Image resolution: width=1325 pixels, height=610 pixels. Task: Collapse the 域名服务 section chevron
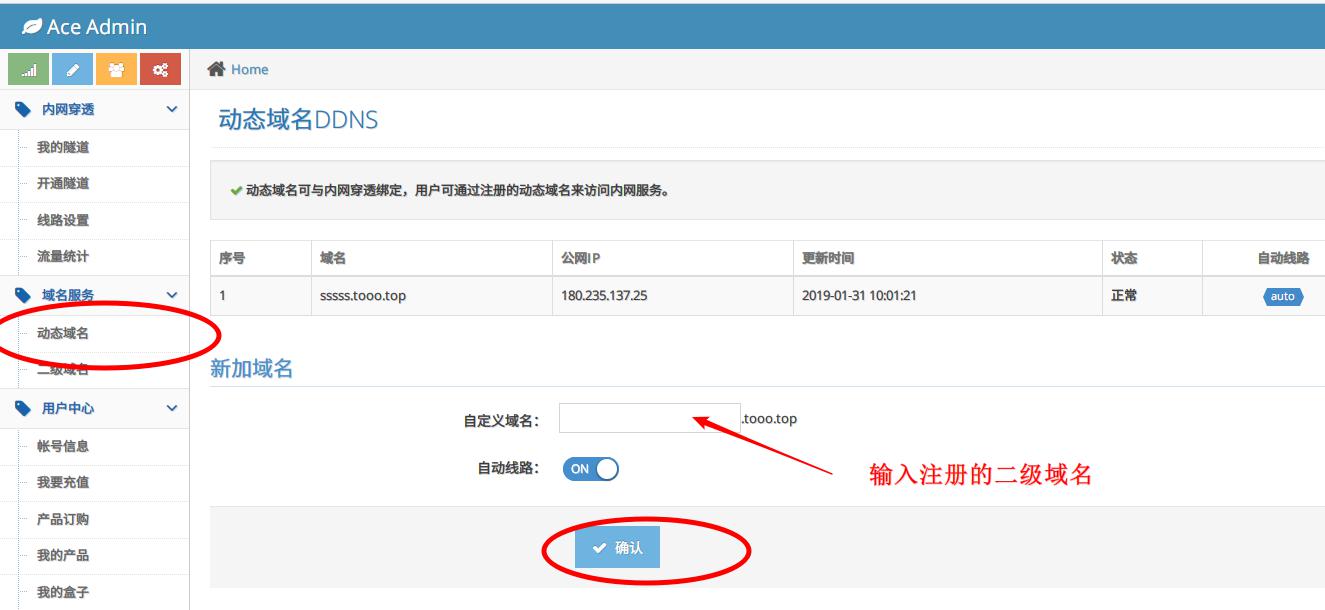pos(172,295)
